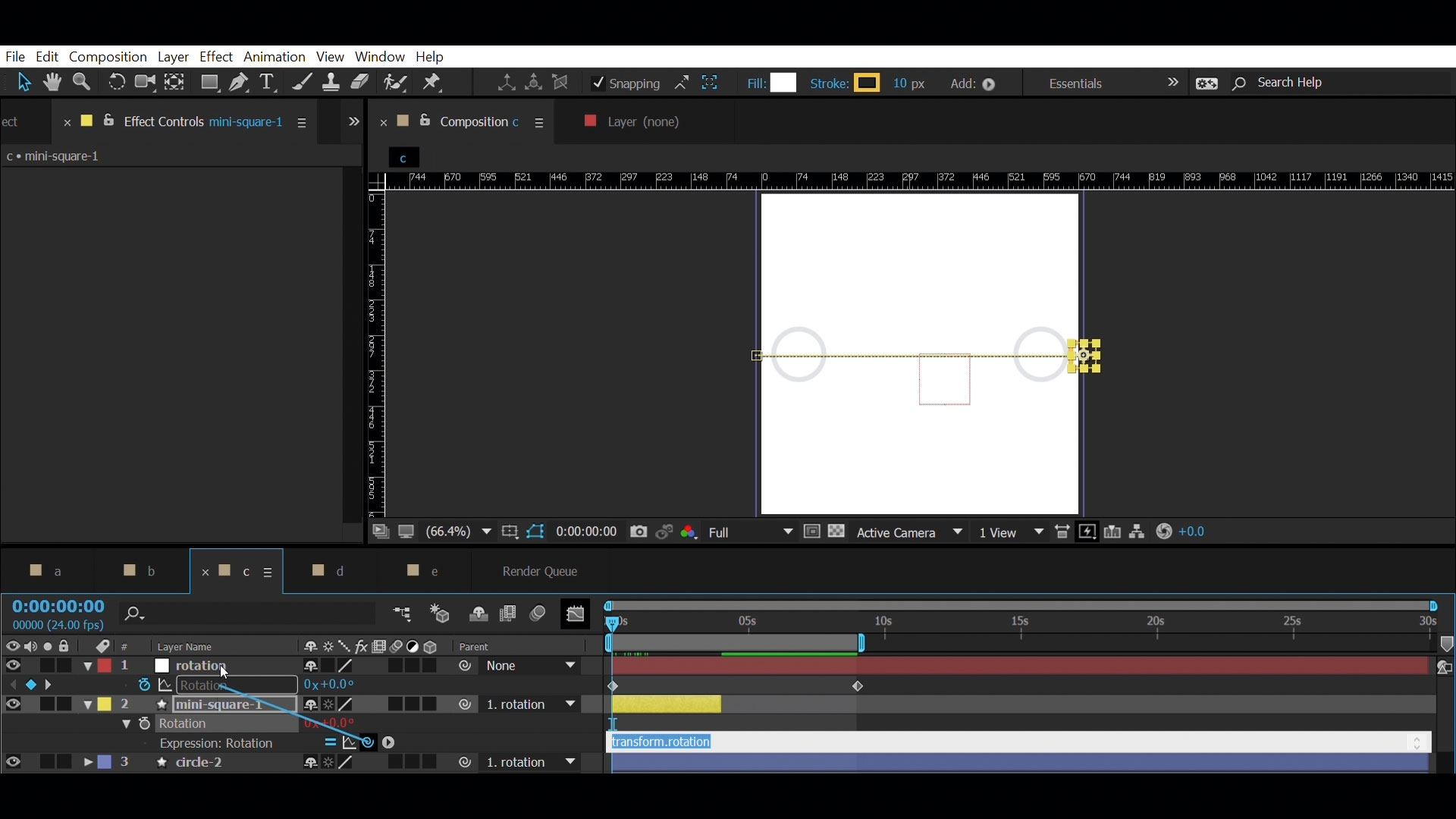Select the Rotation tool
The height and width of the screenshot is (819, 1456).
click(x=116, y=83)
